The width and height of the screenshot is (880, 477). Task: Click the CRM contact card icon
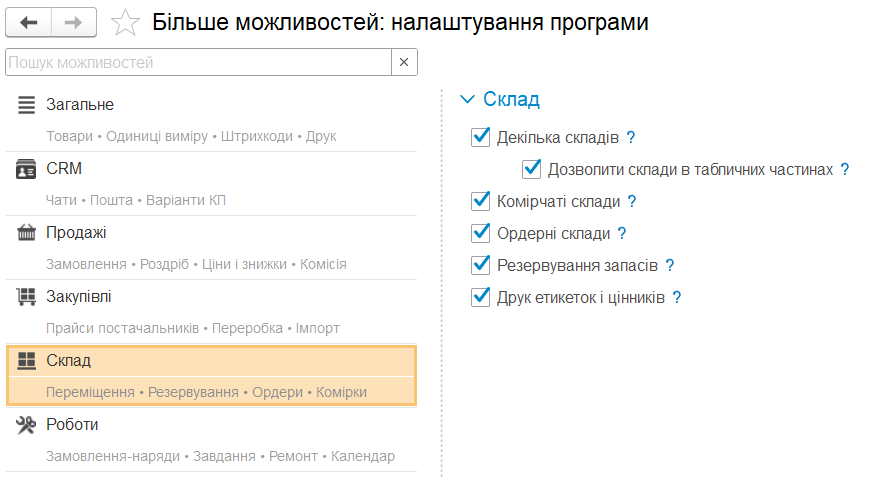[x=26, y=169]
